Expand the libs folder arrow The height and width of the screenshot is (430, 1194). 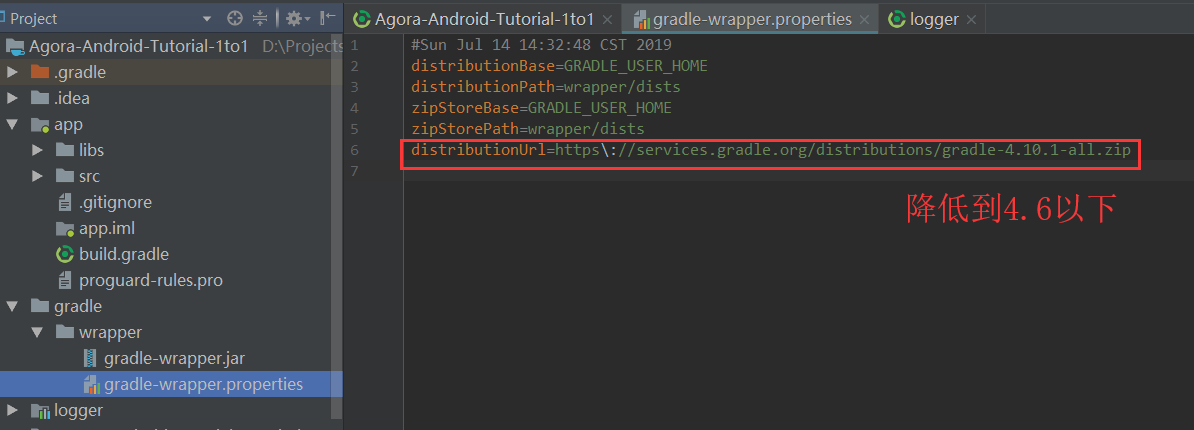[37, 150]
